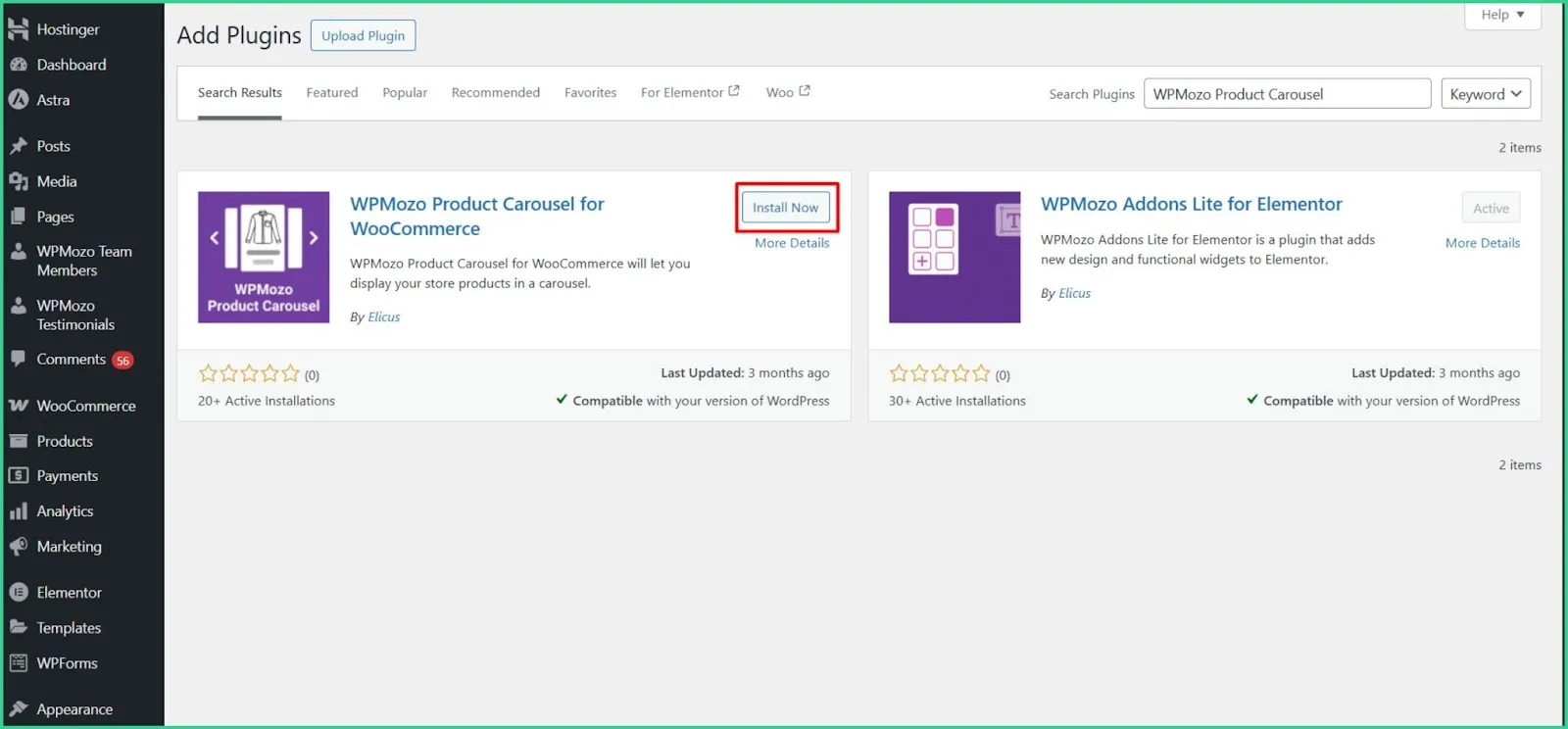The width and height of the screenshot is (1568, 729).
Task: Click the Payments dollar icon
Action: coord(18,476)
